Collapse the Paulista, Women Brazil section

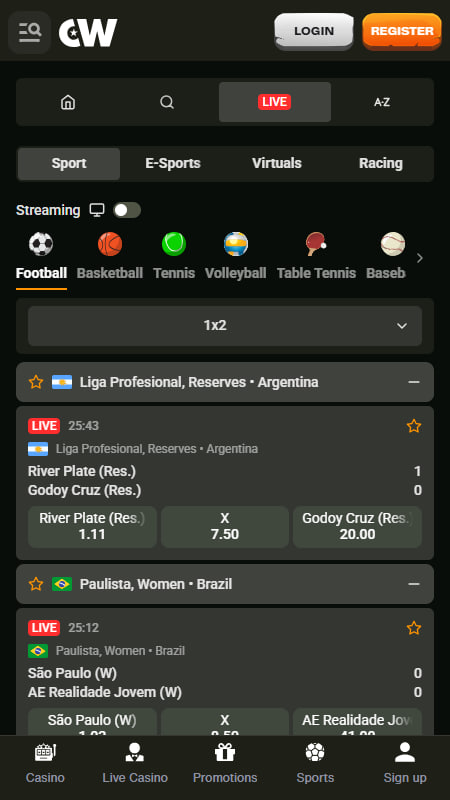[414, 584]
